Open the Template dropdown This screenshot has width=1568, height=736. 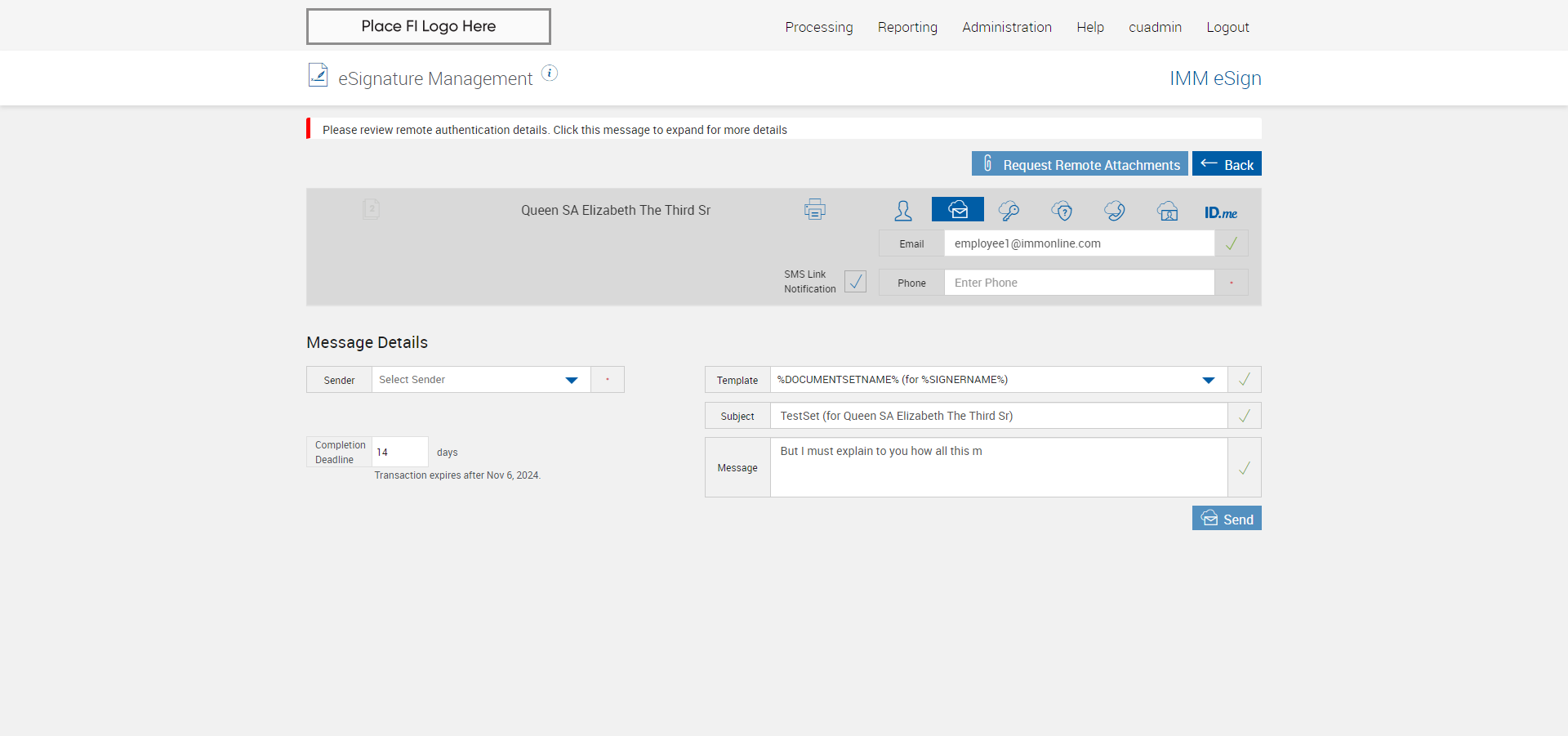(x=999, y=380)
